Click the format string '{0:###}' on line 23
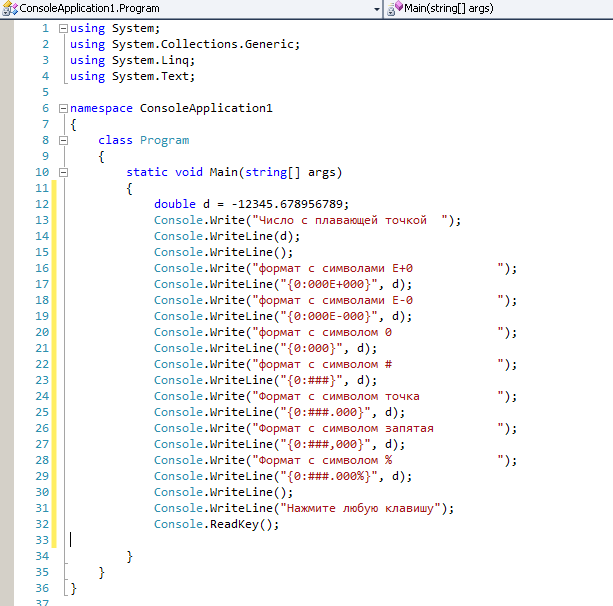Screen dimensions: 613x606 point(311,381)
